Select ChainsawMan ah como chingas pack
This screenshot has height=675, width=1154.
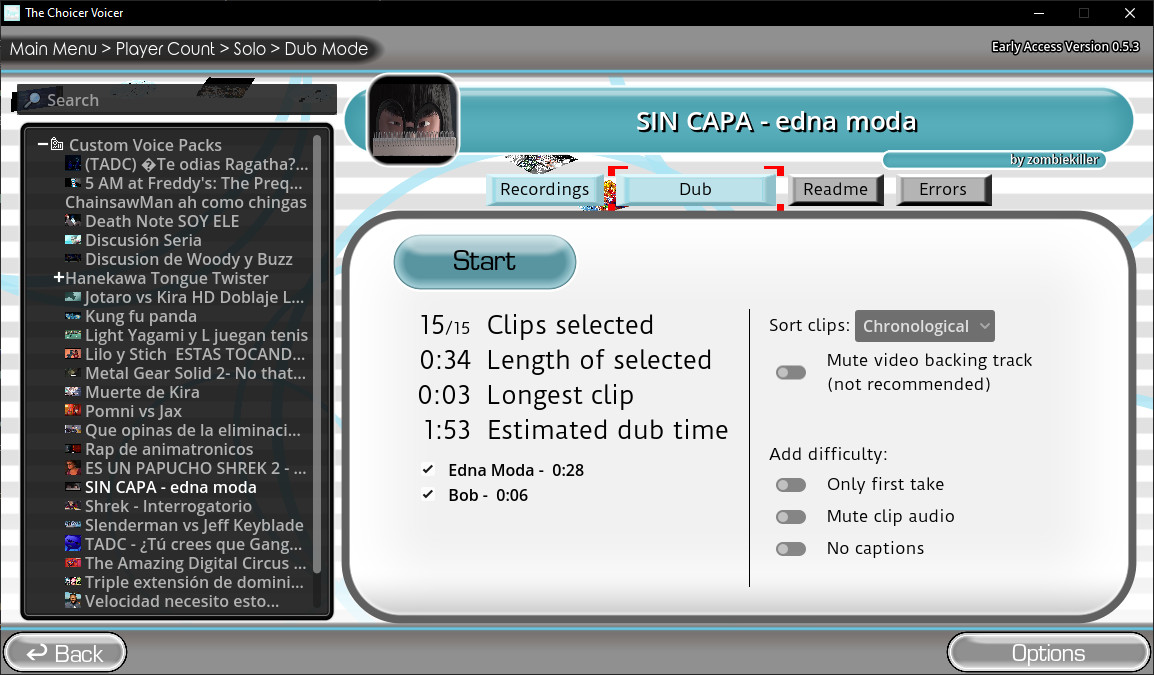tap(185, 202)
